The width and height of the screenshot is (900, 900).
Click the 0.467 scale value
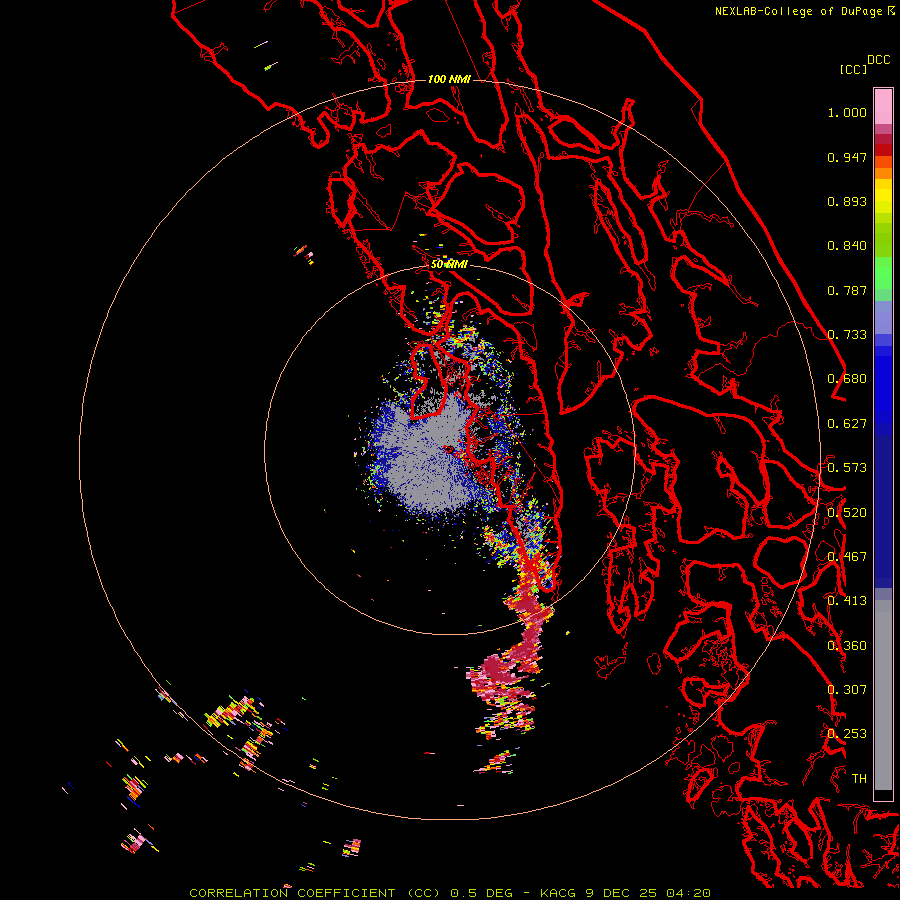point(847,557)
